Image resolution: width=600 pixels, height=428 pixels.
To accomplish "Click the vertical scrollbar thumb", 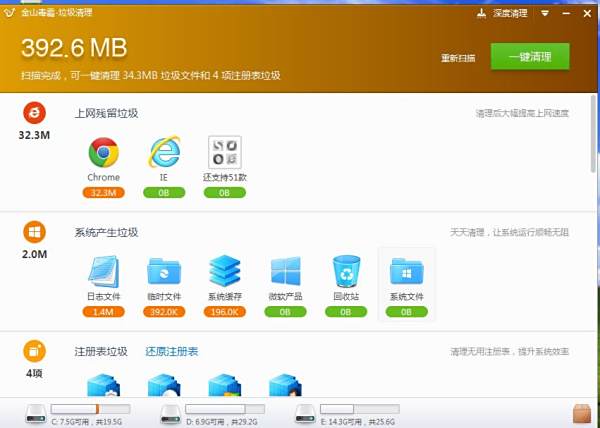I will [x=594, y=134].
